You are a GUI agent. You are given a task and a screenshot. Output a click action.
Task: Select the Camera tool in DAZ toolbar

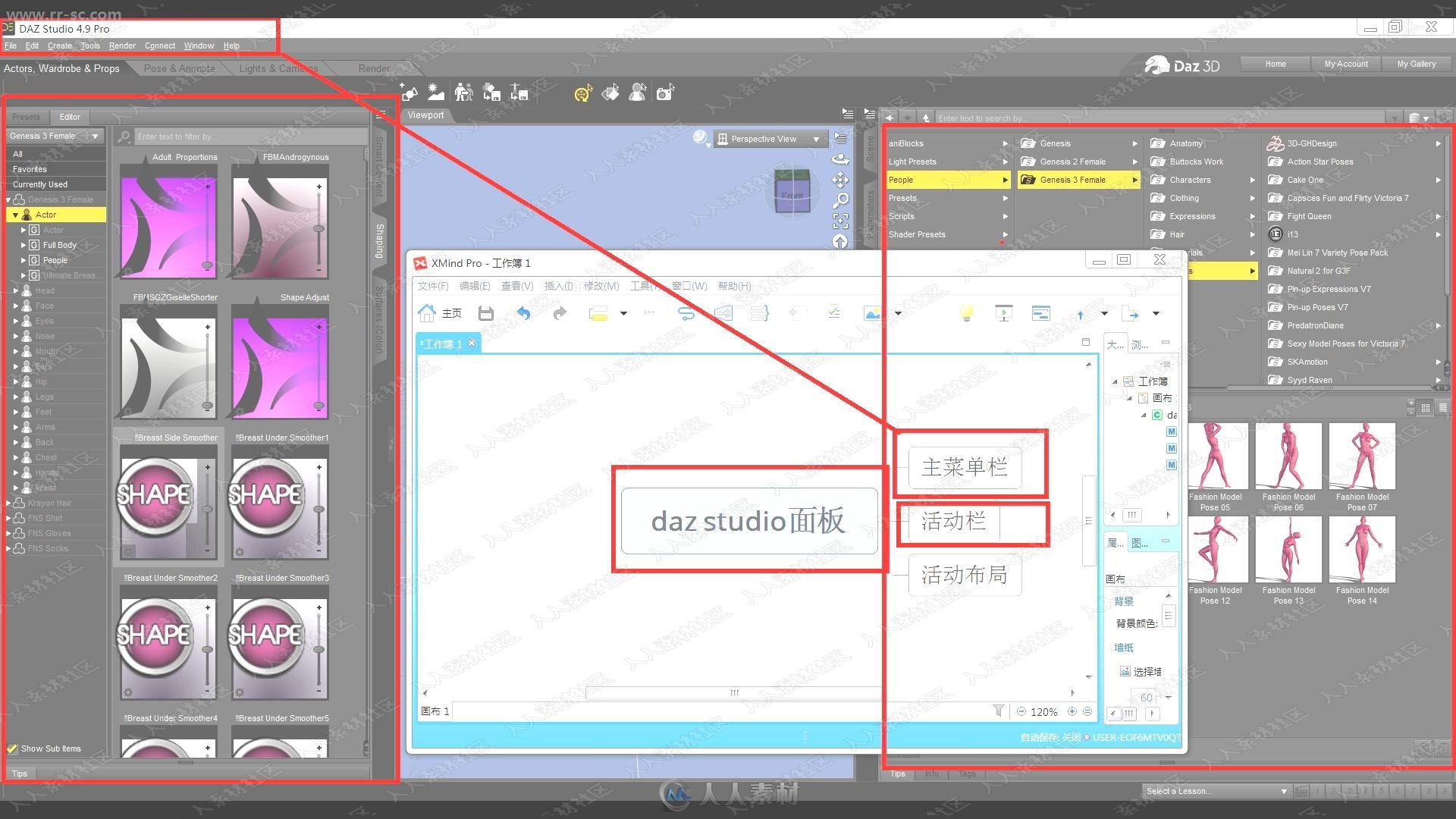(x=665, y=93)
